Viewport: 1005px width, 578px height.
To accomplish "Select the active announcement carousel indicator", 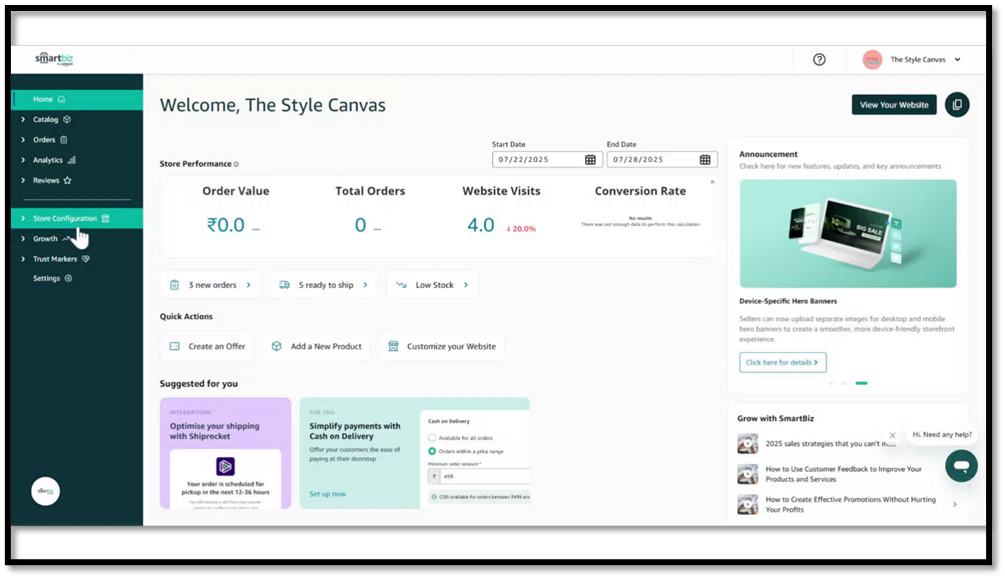I will tap(861, 383).
